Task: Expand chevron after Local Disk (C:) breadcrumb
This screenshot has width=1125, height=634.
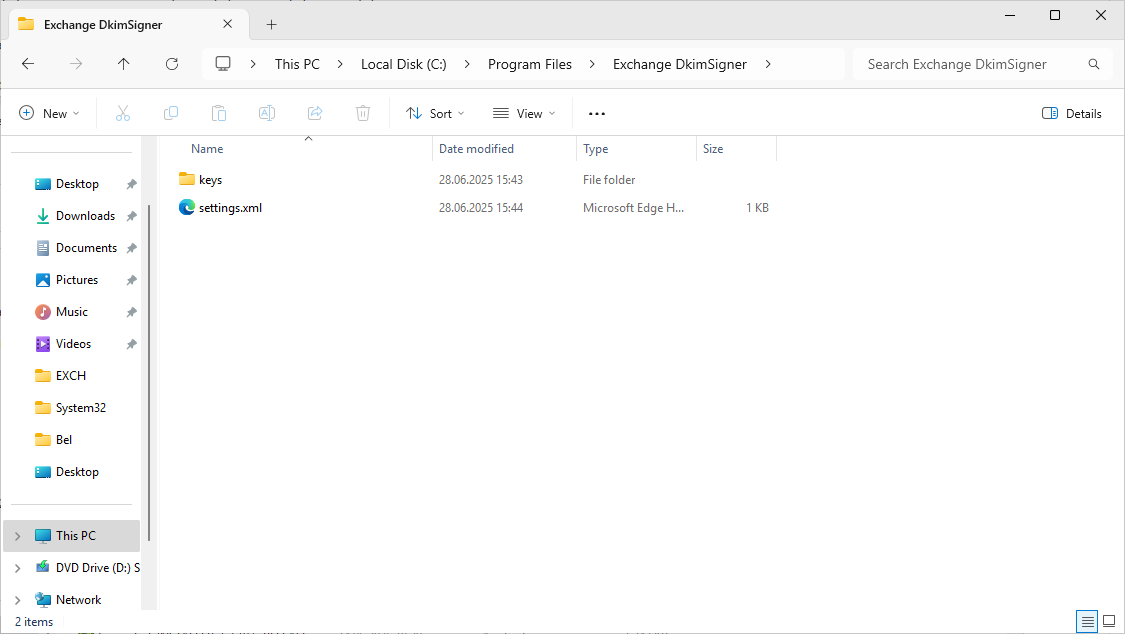Action: point(467,64)
